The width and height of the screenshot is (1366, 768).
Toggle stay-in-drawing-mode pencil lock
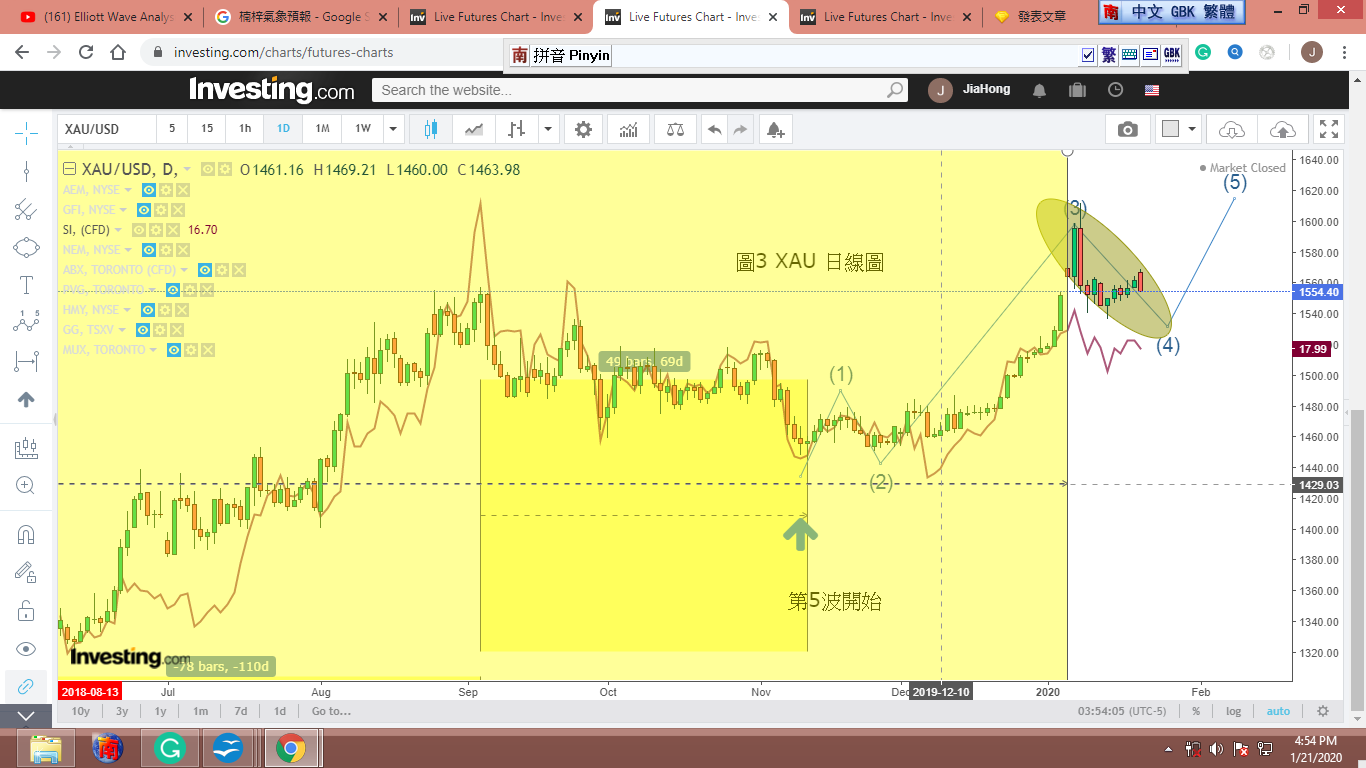pyautogui.click(x=26, y=572)
